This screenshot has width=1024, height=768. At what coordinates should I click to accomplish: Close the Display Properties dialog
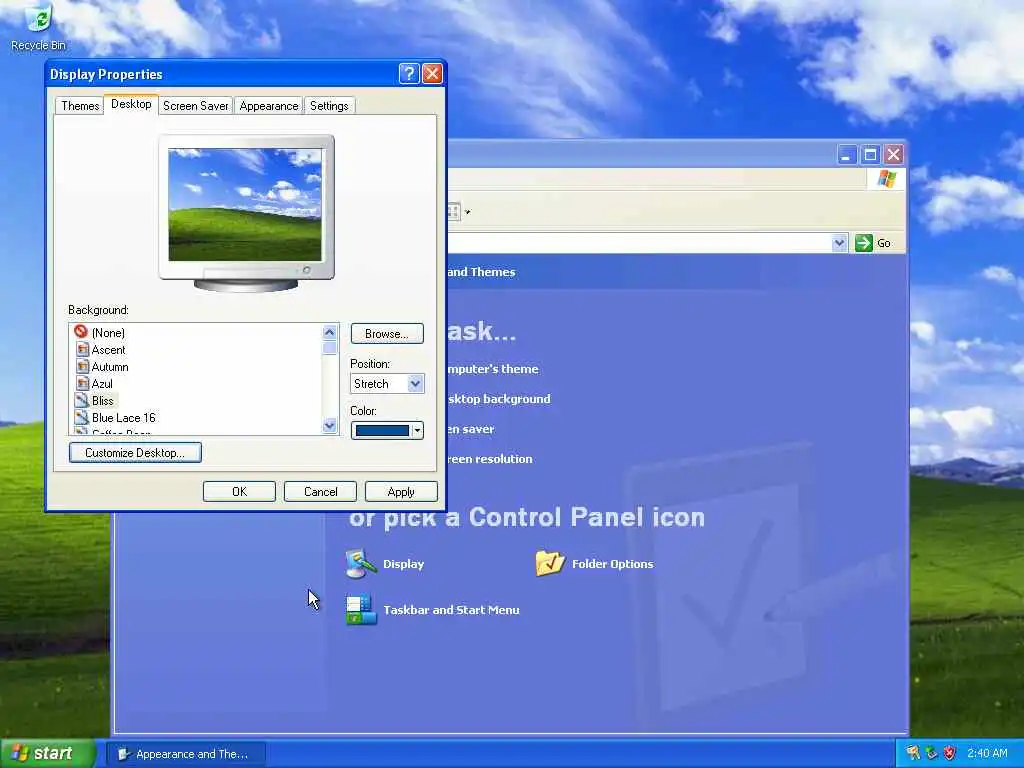coord(432,73)
